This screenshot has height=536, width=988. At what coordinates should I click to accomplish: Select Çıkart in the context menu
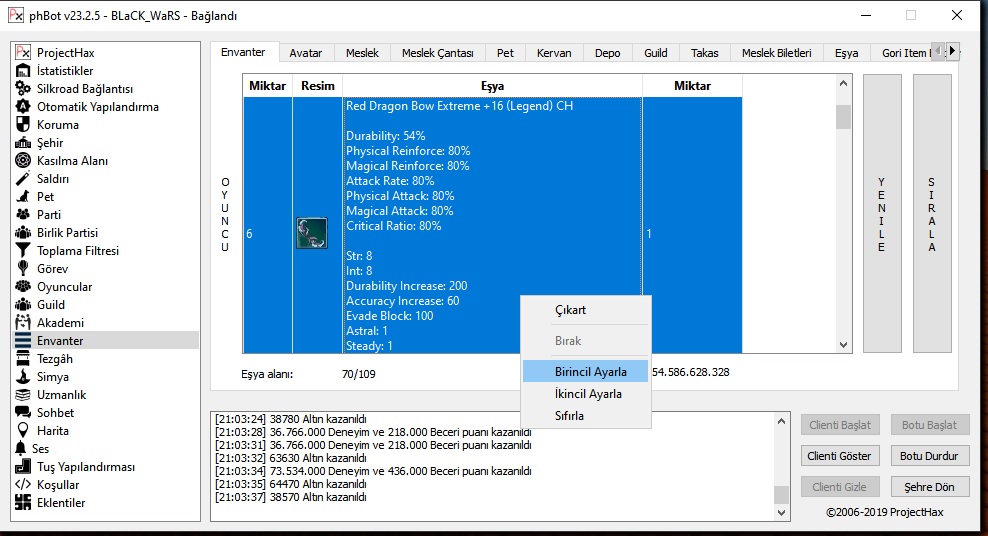pyautogui.click(x=570, y=310)
